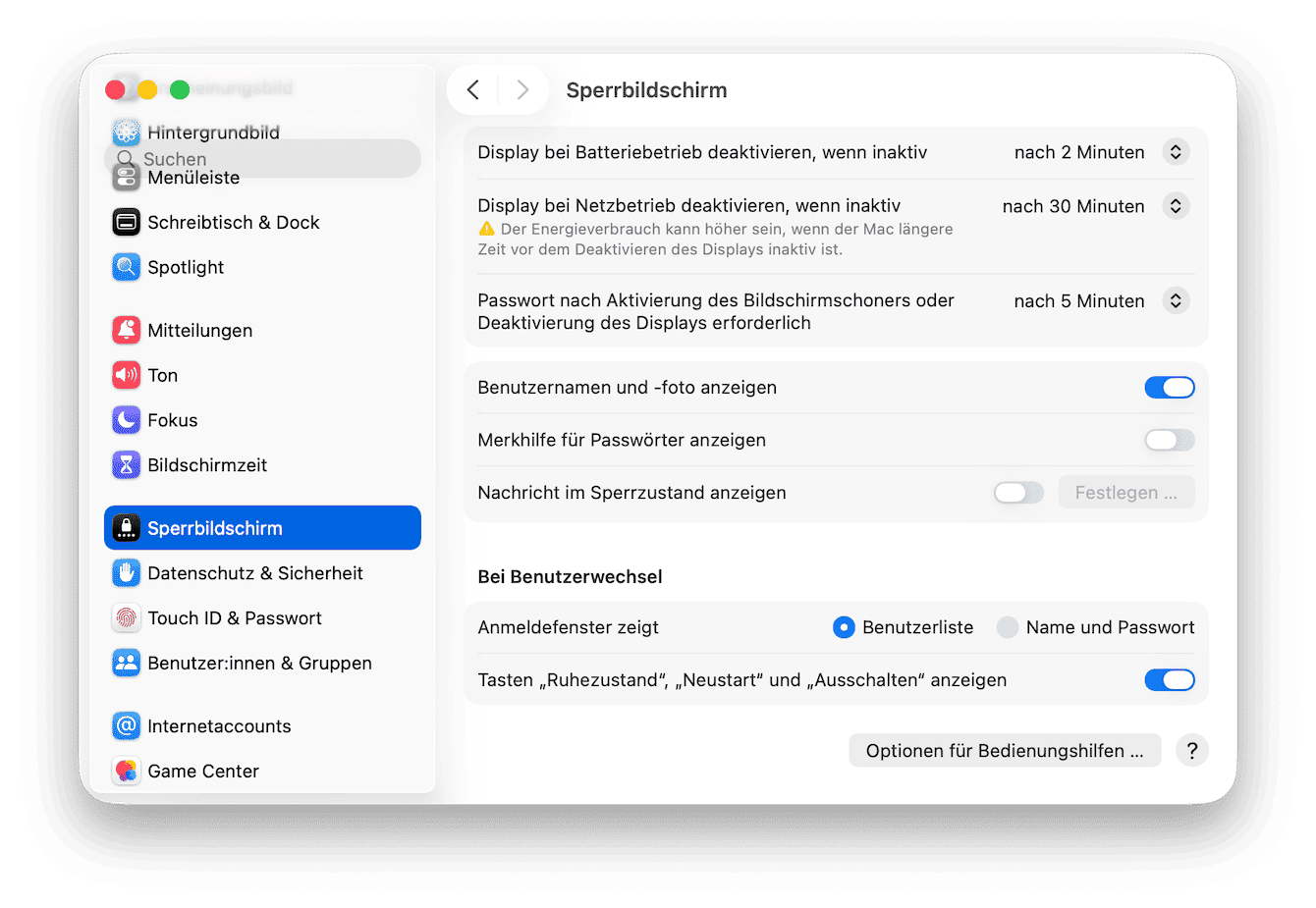Click the Spotlight magnifier icon
The width and height of the screenshot is (1316, 908).
coord(126,267)
